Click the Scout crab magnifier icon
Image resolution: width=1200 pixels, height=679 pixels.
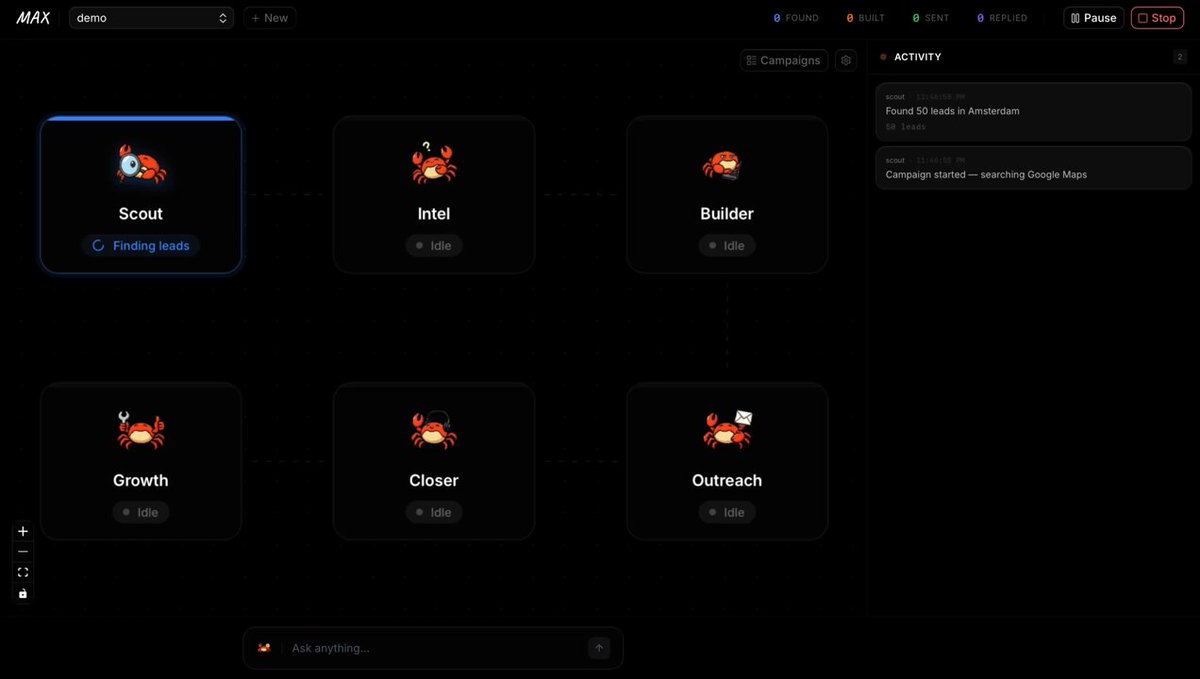[x=141, y=164]
